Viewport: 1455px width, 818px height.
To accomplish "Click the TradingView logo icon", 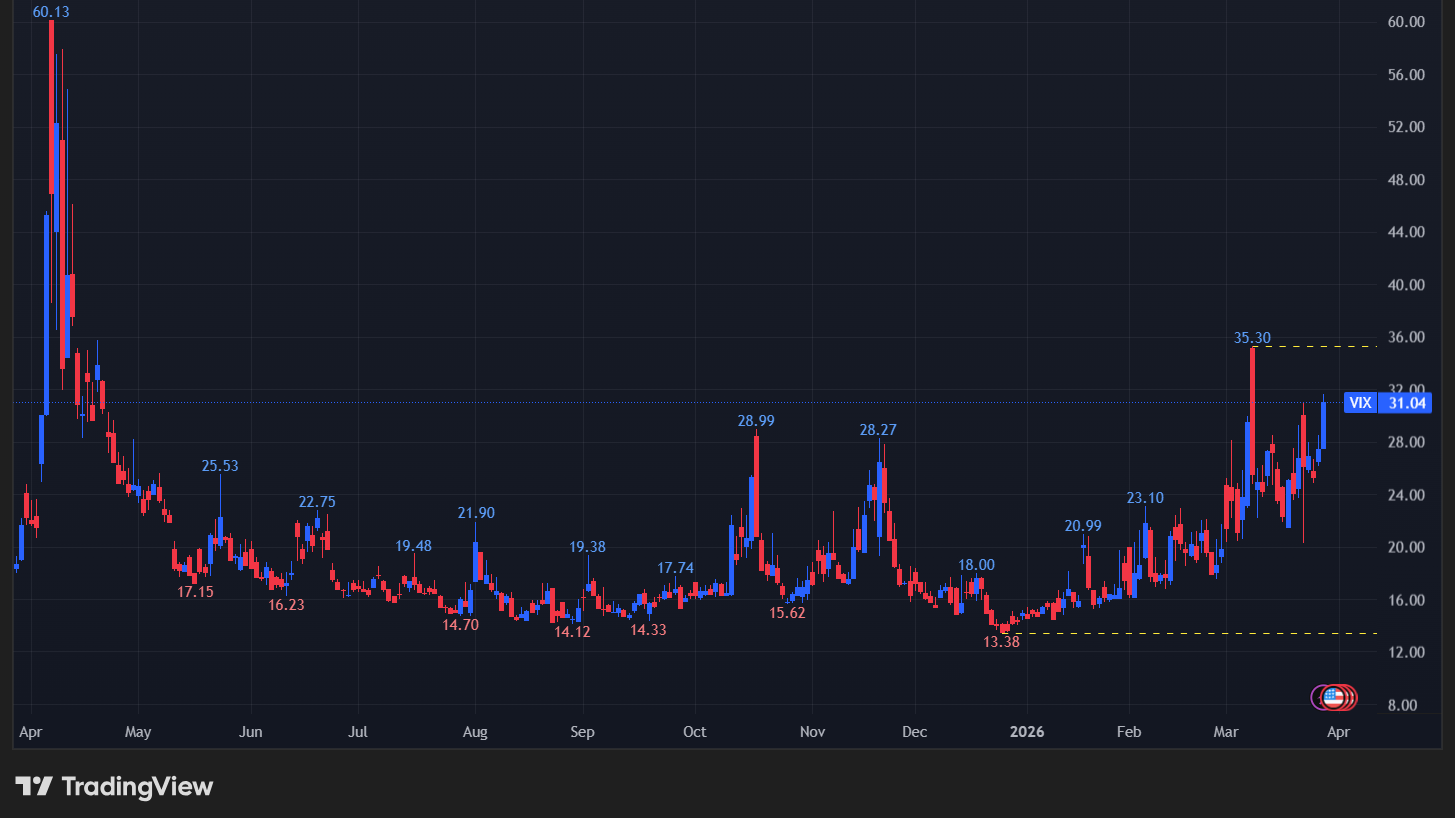I will tap(34, 787).
